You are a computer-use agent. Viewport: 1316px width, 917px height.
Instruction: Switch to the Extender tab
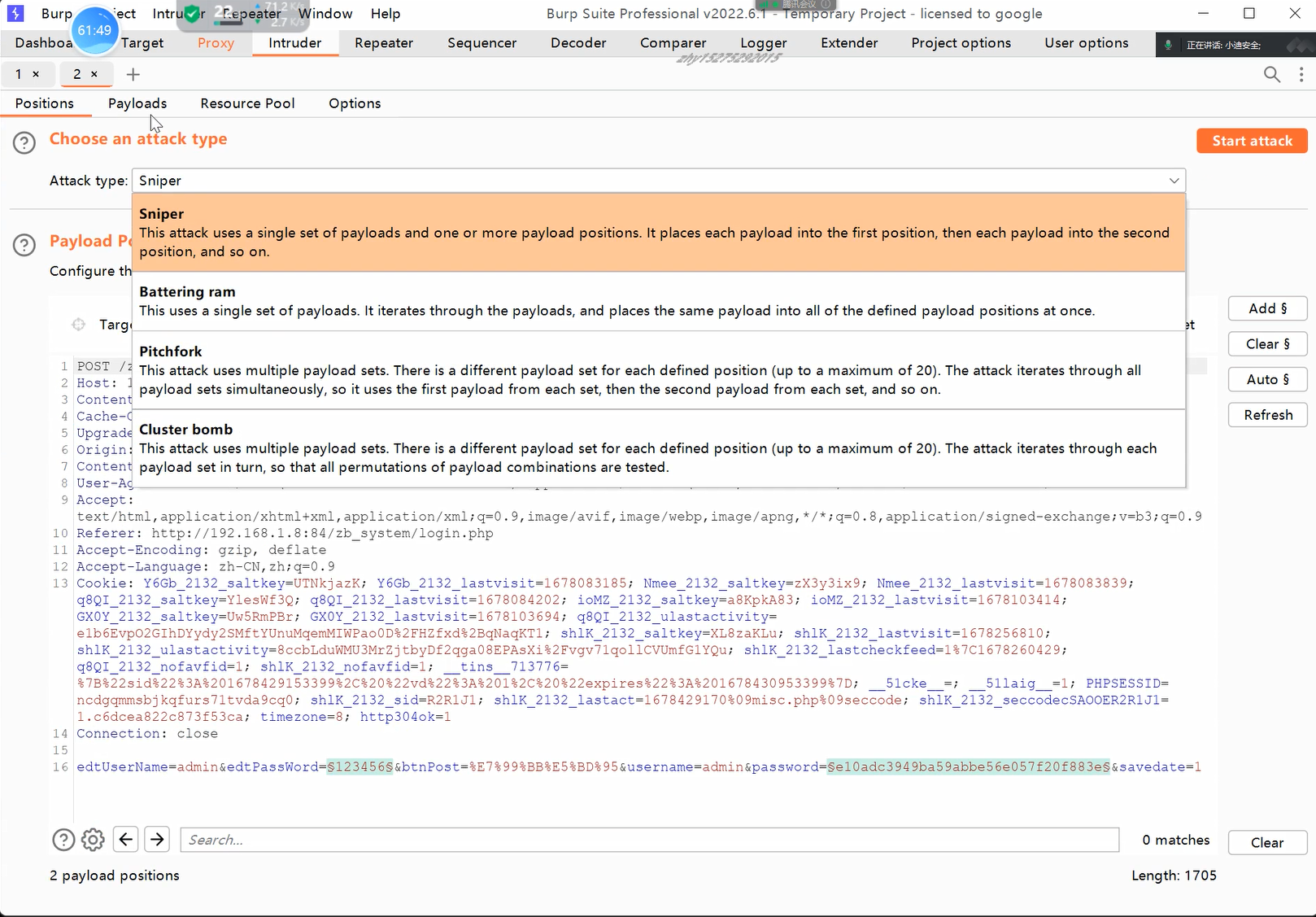pos(849,43)
